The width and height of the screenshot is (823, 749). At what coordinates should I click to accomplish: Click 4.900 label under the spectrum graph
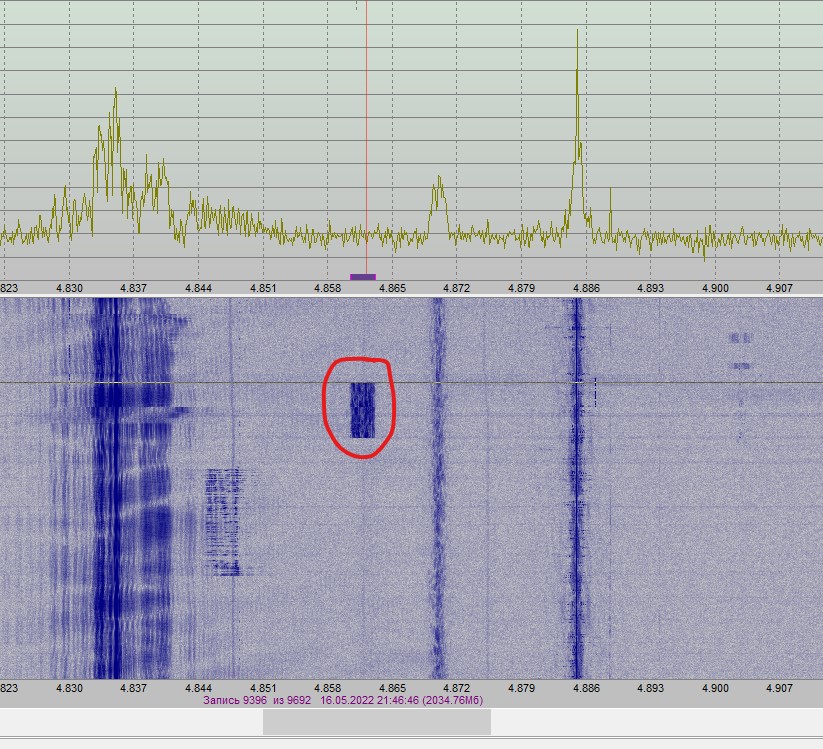tap(715, 288)
